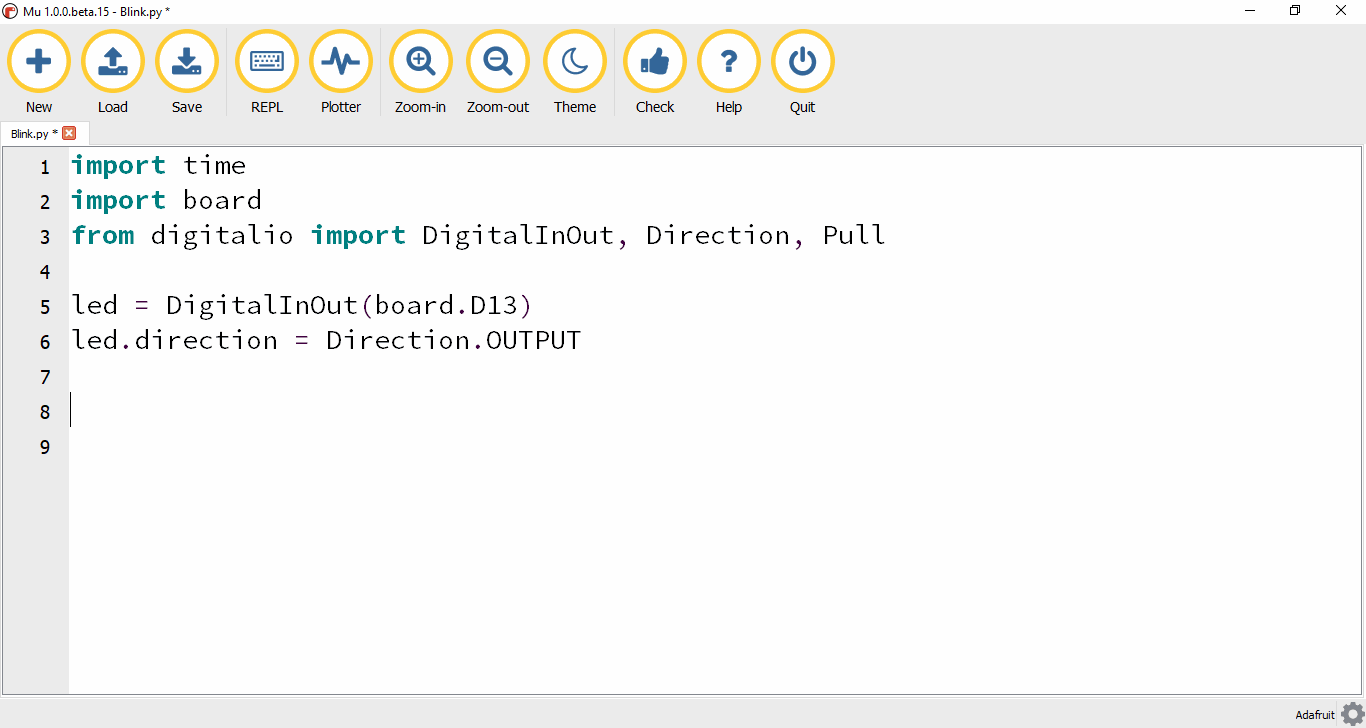Open Mu Help

[728, 61]
